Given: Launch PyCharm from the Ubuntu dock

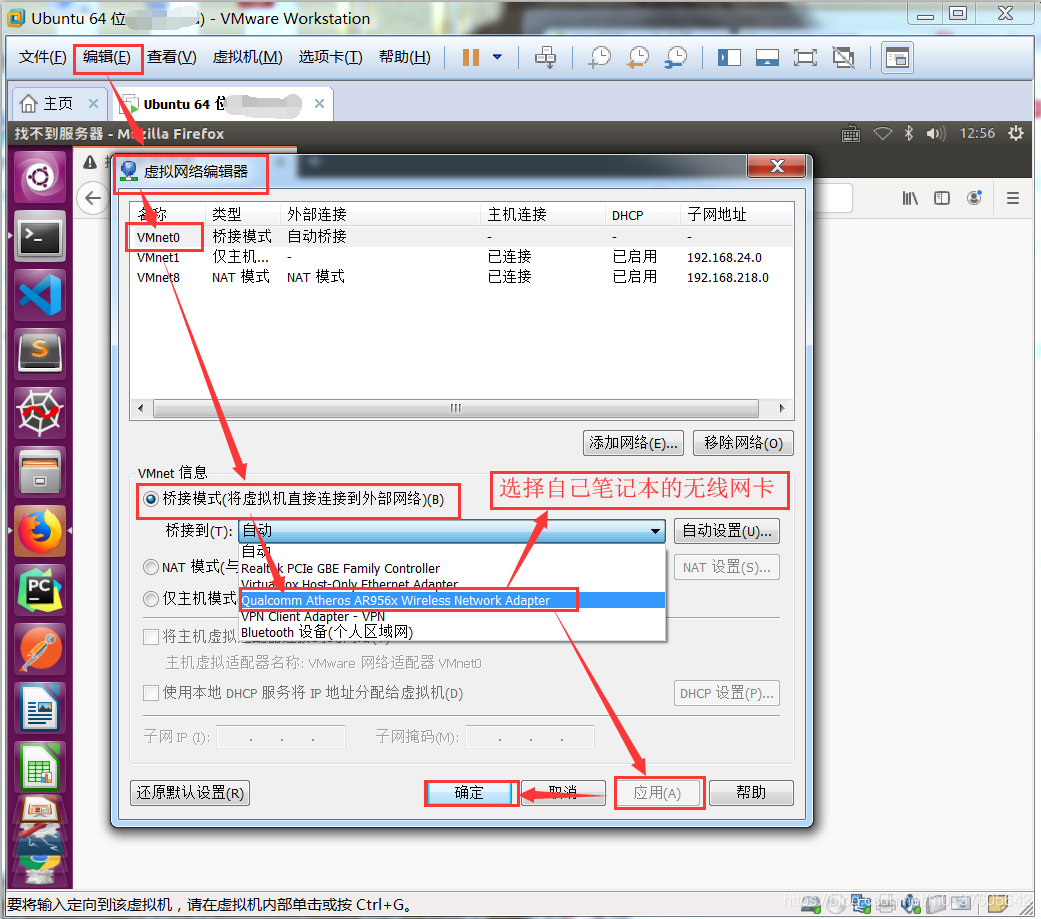Looking at the screenshot, I should [40, 589].
